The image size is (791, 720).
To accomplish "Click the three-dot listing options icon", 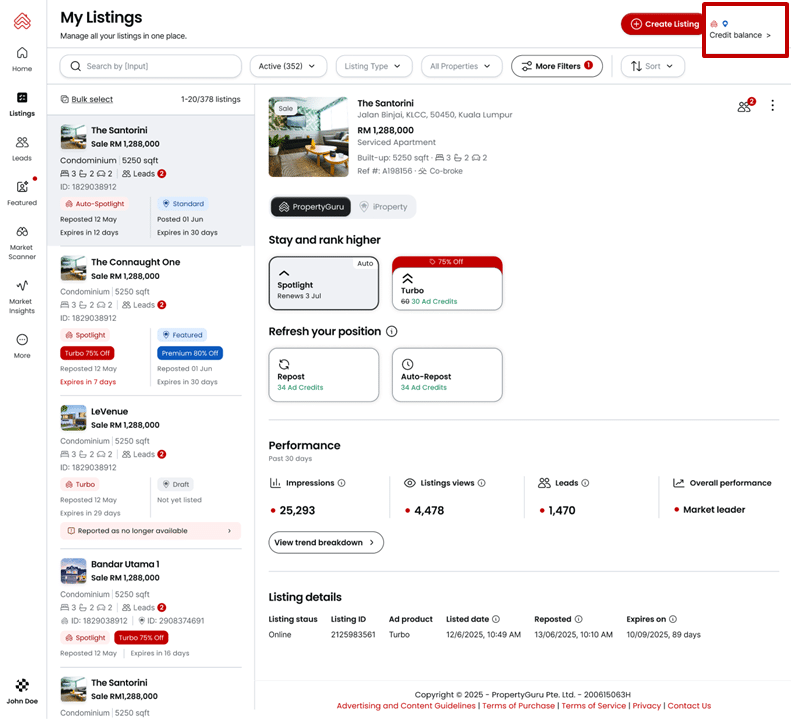I will coord(772,106).
